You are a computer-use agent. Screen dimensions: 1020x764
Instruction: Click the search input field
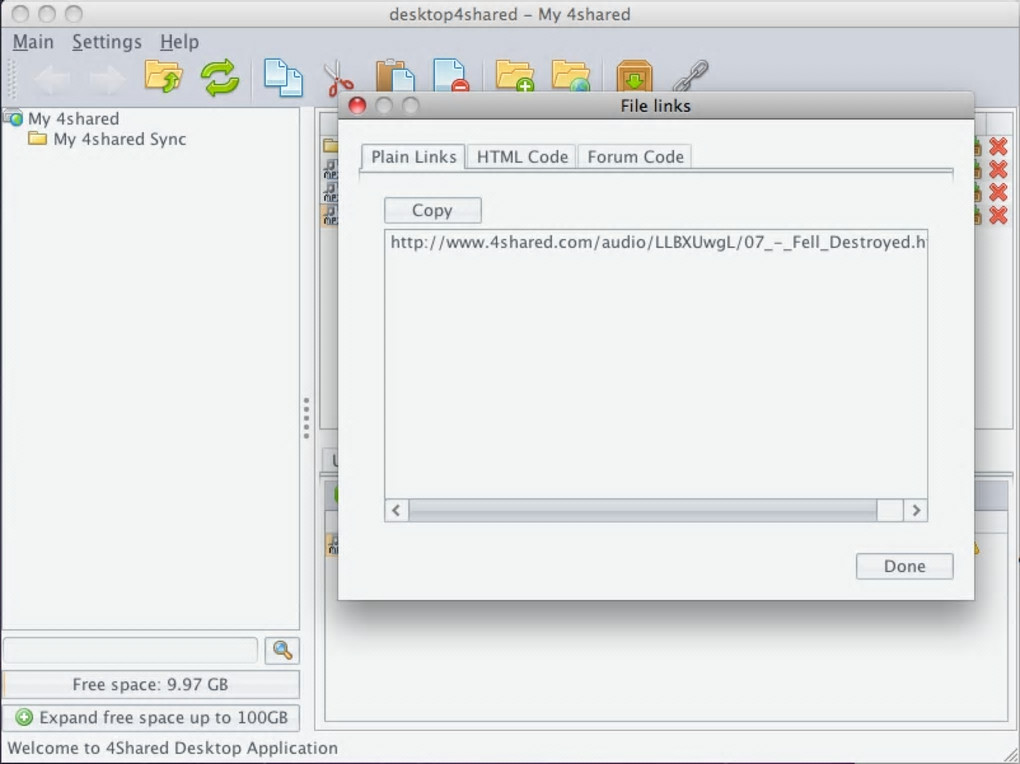coord(131,650)
